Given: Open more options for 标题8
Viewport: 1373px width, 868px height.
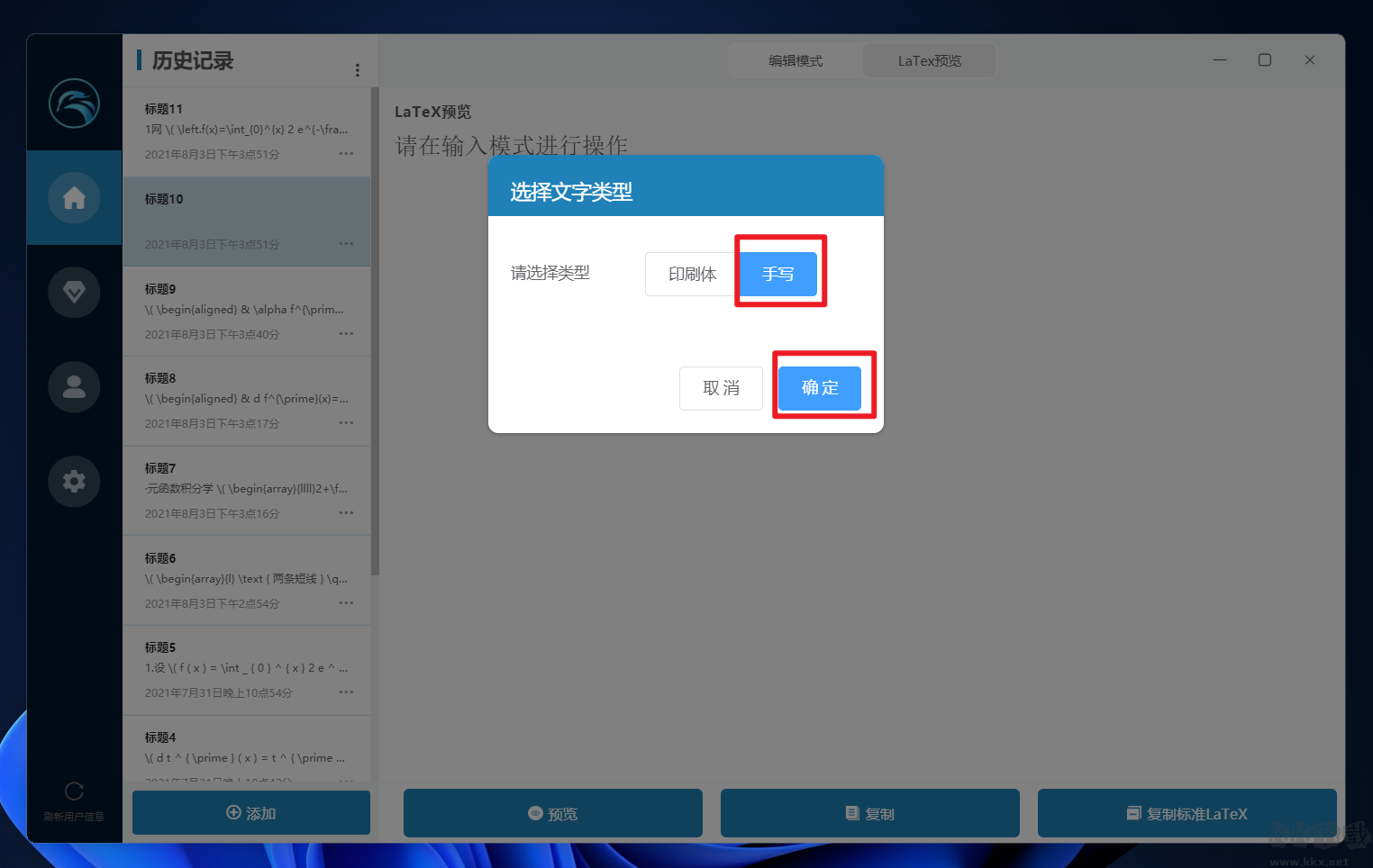Looking at the screenshot, I should [346, 423].
